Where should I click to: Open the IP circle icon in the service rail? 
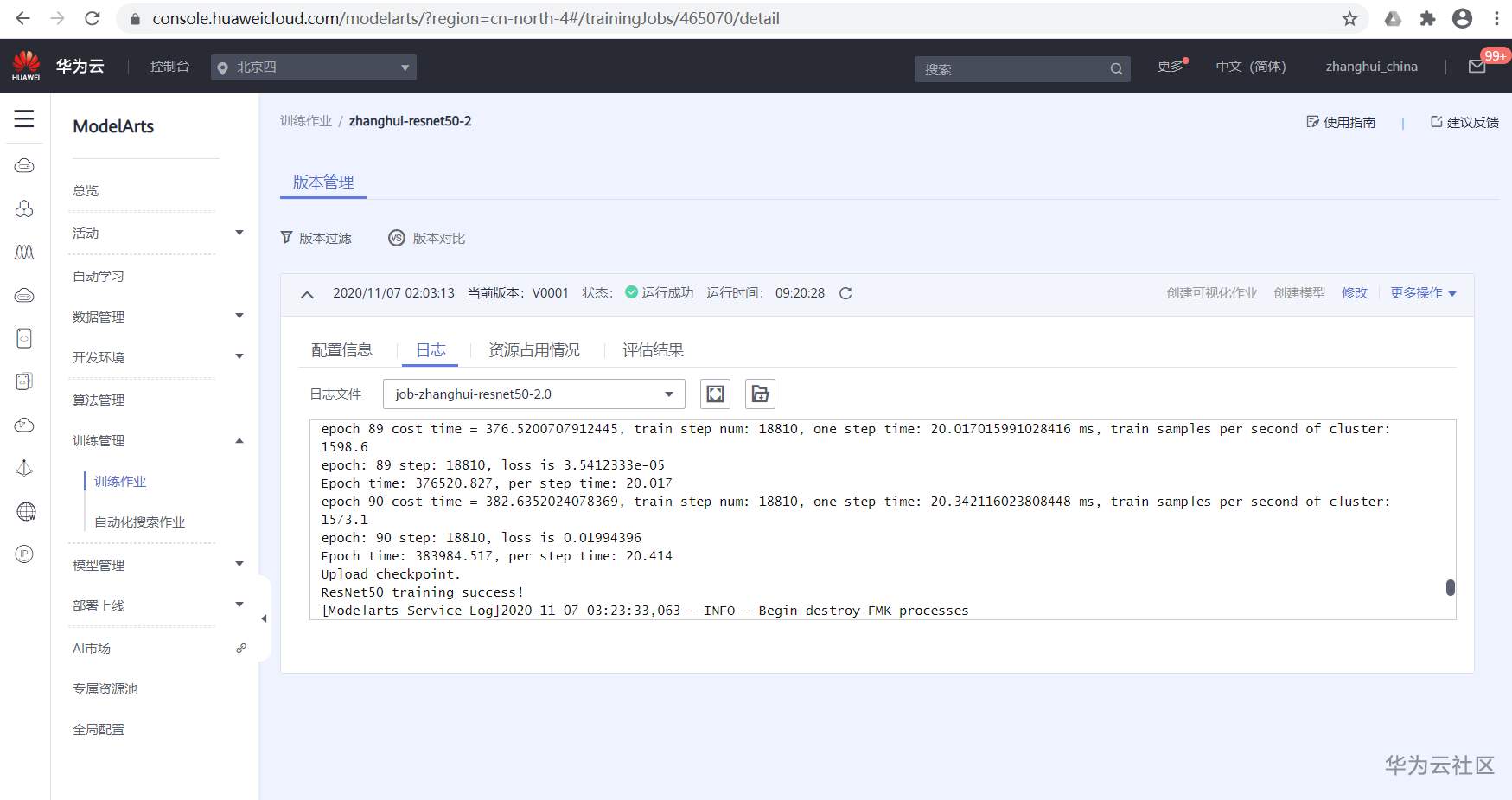pyautogui.click(x=24, y=554)
